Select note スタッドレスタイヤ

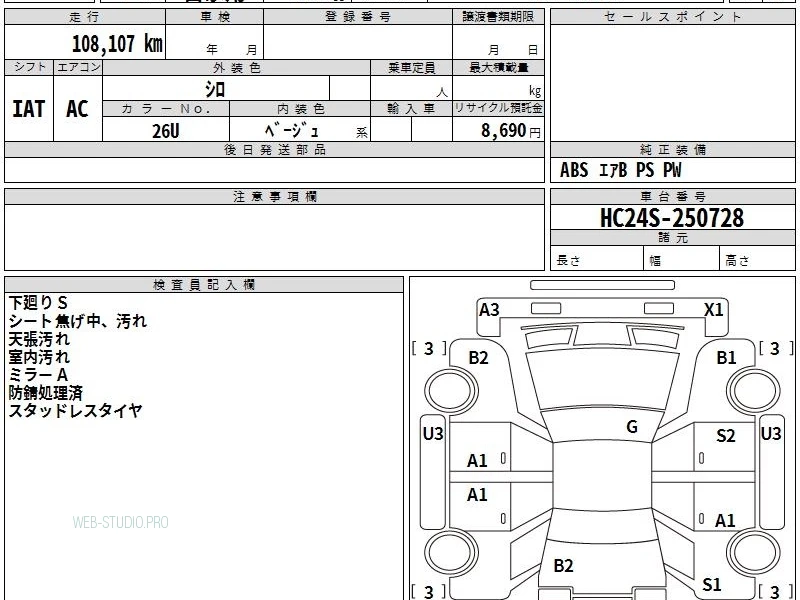[x=76, y=411]
